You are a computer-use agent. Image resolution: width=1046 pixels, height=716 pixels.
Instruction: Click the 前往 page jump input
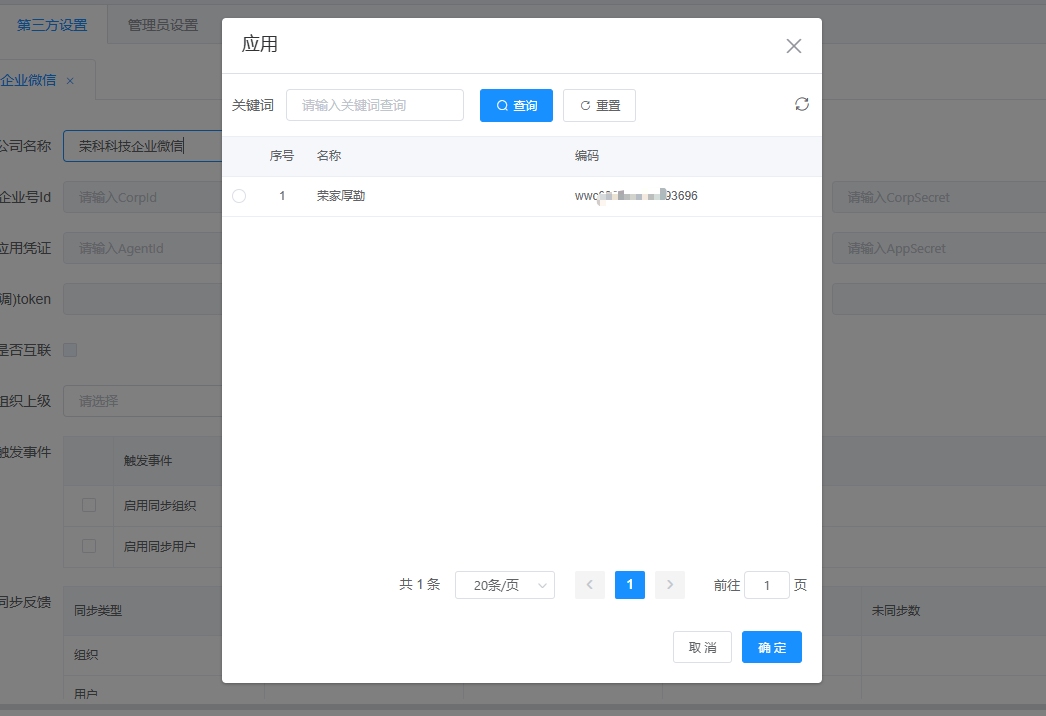tap(767, 585)
